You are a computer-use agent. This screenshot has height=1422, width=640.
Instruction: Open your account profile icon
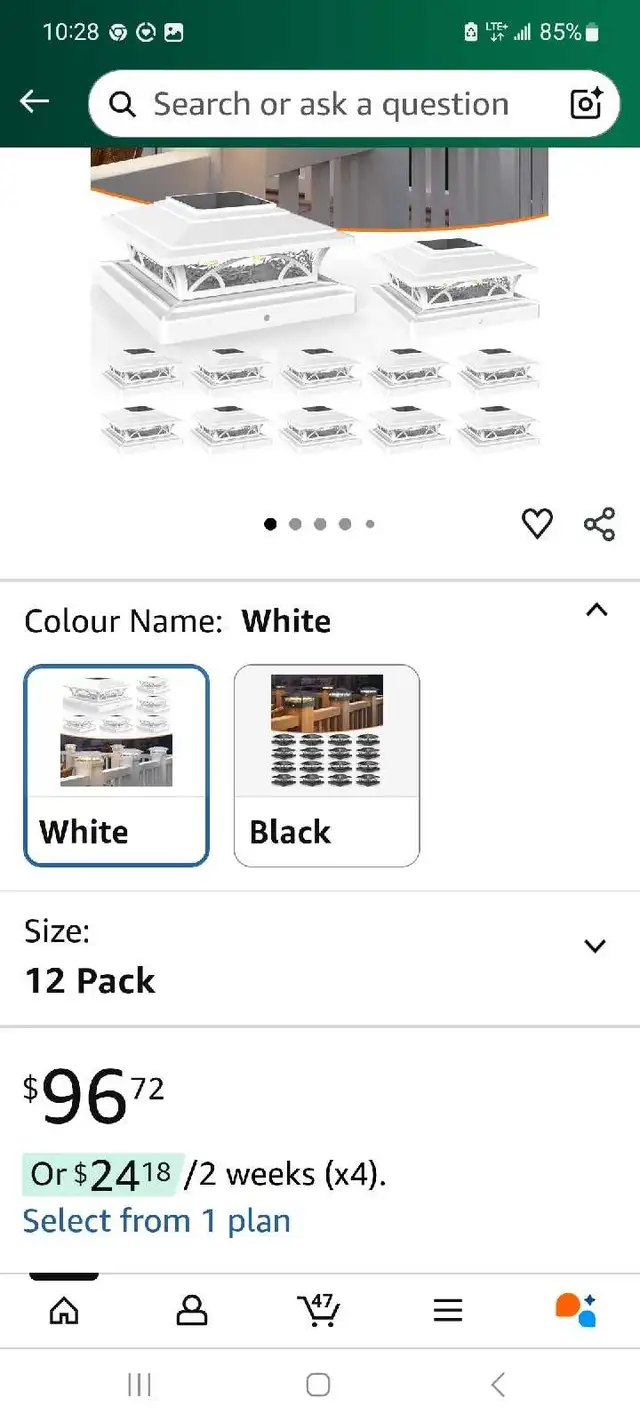click(x=191, y=1309)
